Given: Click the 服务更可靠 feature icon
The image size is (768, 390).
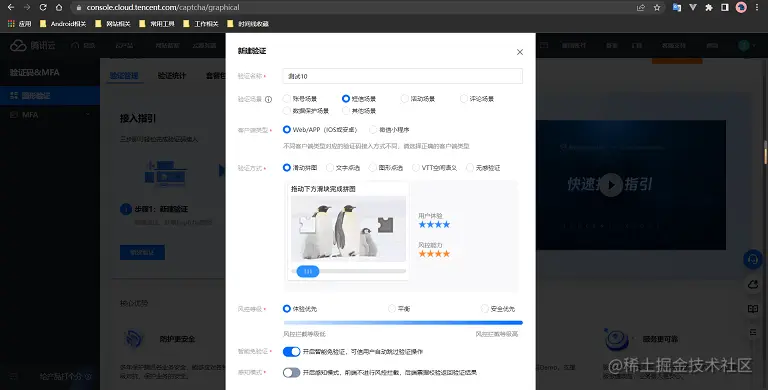Looking at the screenshot, I should click(616, 339).
